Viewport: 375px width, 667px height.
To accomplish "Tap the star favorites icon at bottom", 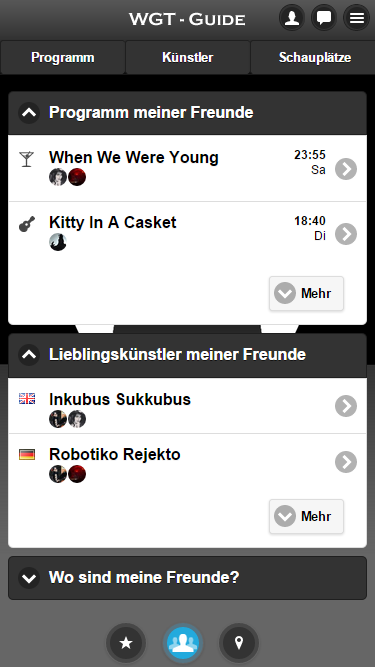I will [x=126, y=643].
